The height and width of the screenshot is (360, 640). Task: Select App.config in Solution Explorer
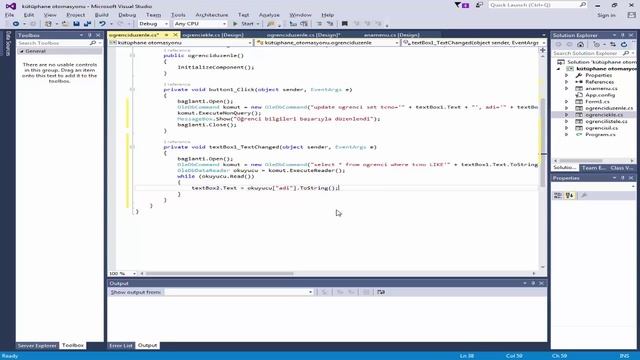point(600,95)
